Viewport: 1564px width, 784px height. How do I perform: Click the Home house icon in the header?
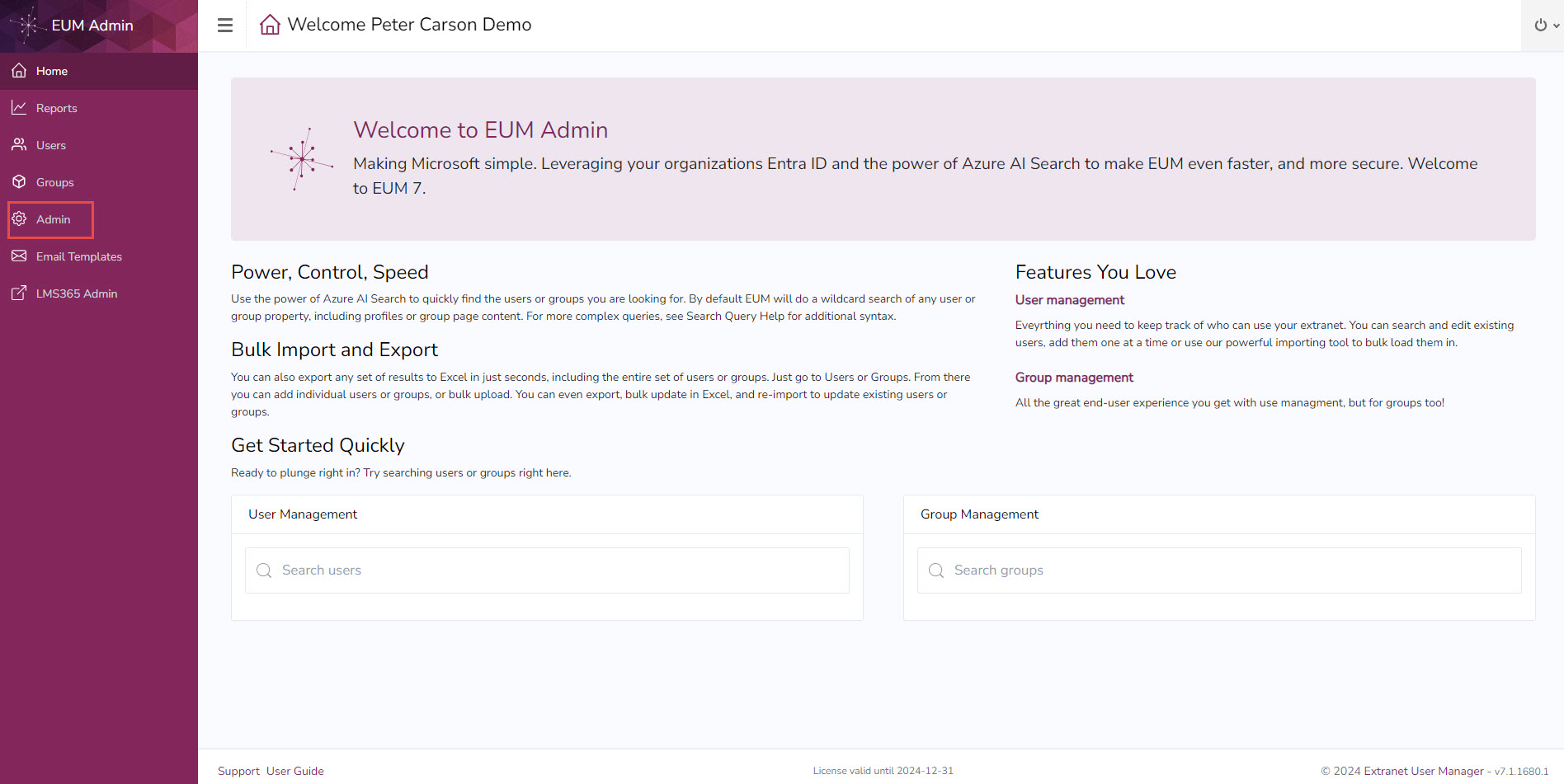(269, 24)
